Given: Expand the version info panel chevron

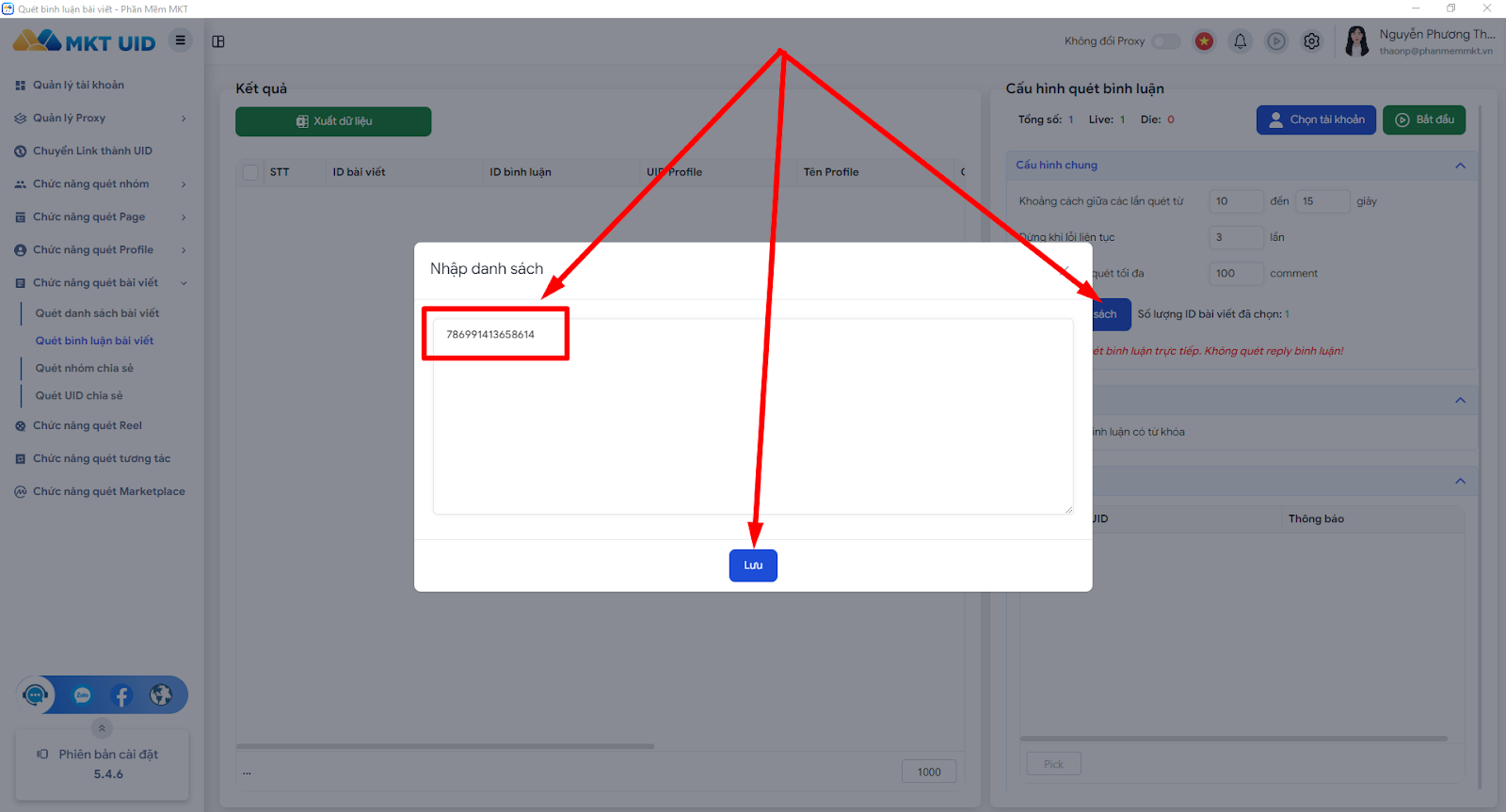Looking at the screenshot, I should 102,728.
